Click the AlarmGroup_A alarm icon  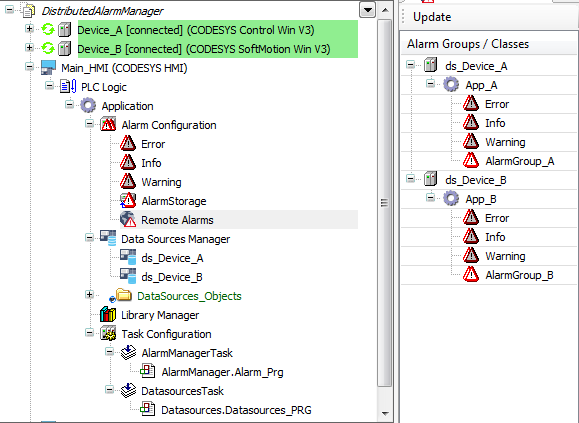471,161
